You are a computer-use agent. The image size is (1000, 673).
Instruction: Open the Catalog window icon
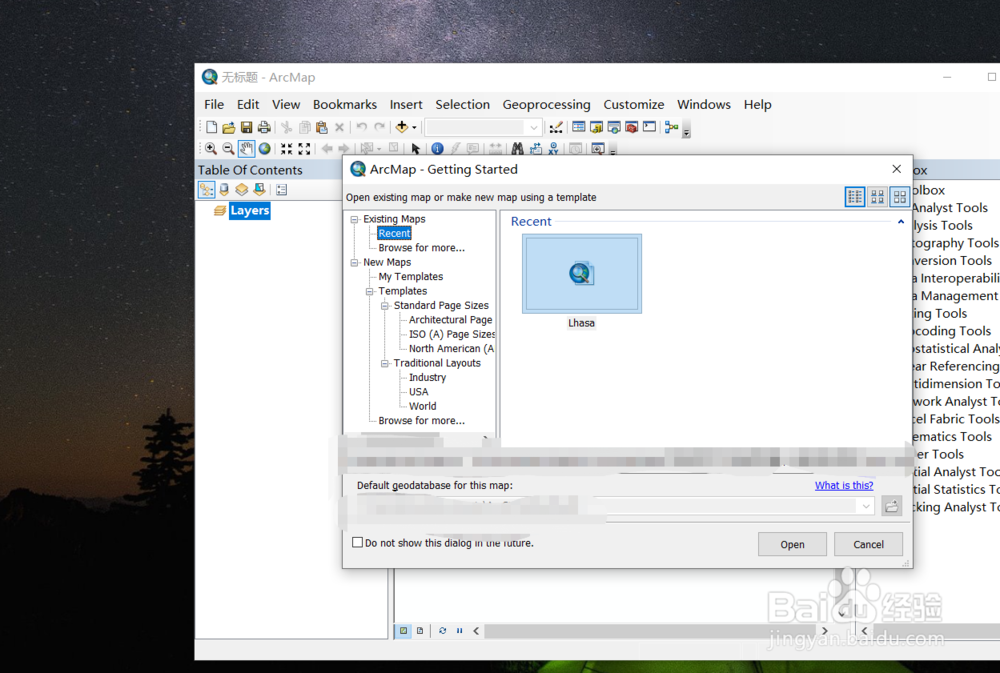[596, 128]
